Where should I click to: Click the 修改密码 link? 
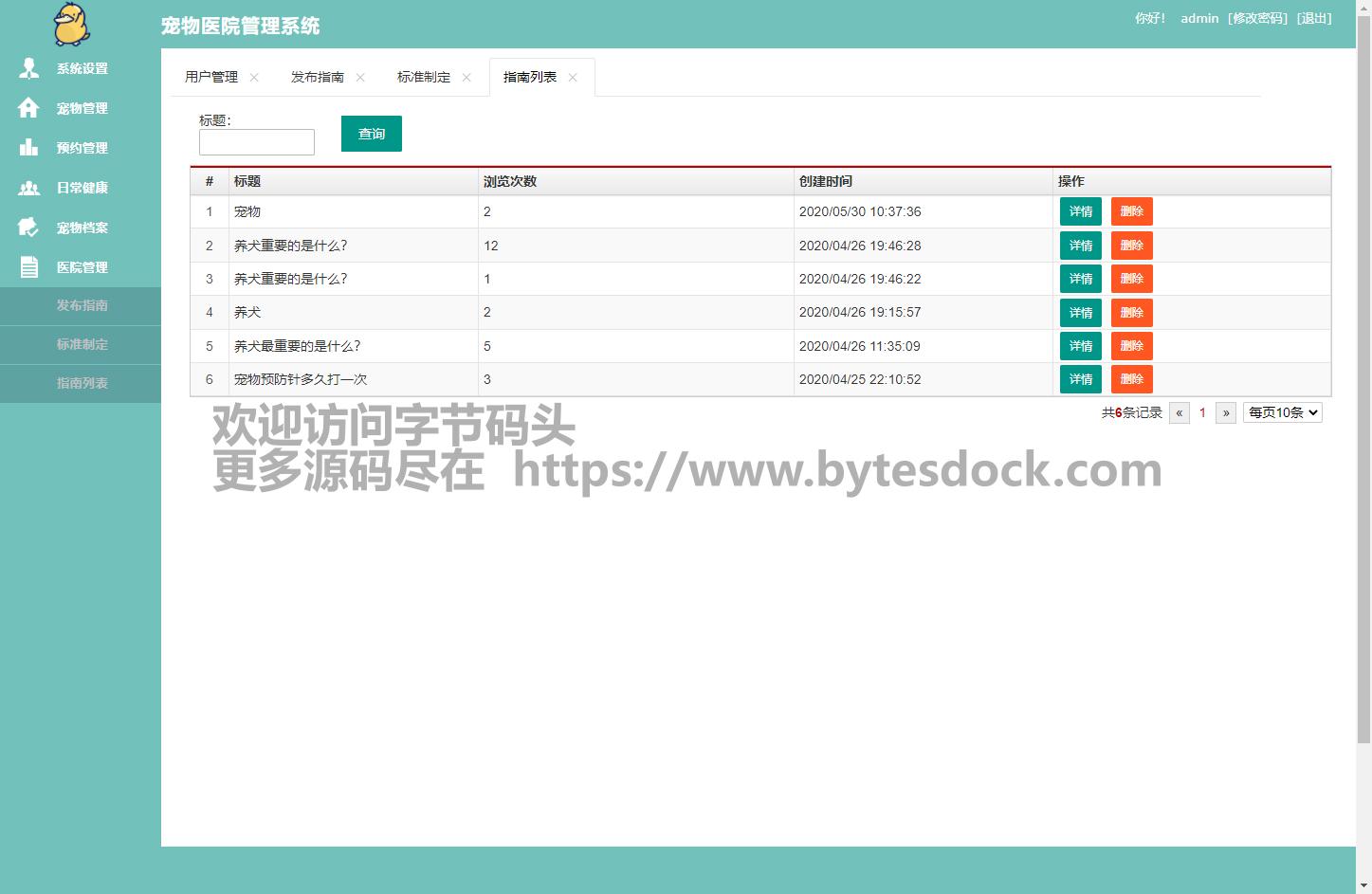pos(1257,18)
